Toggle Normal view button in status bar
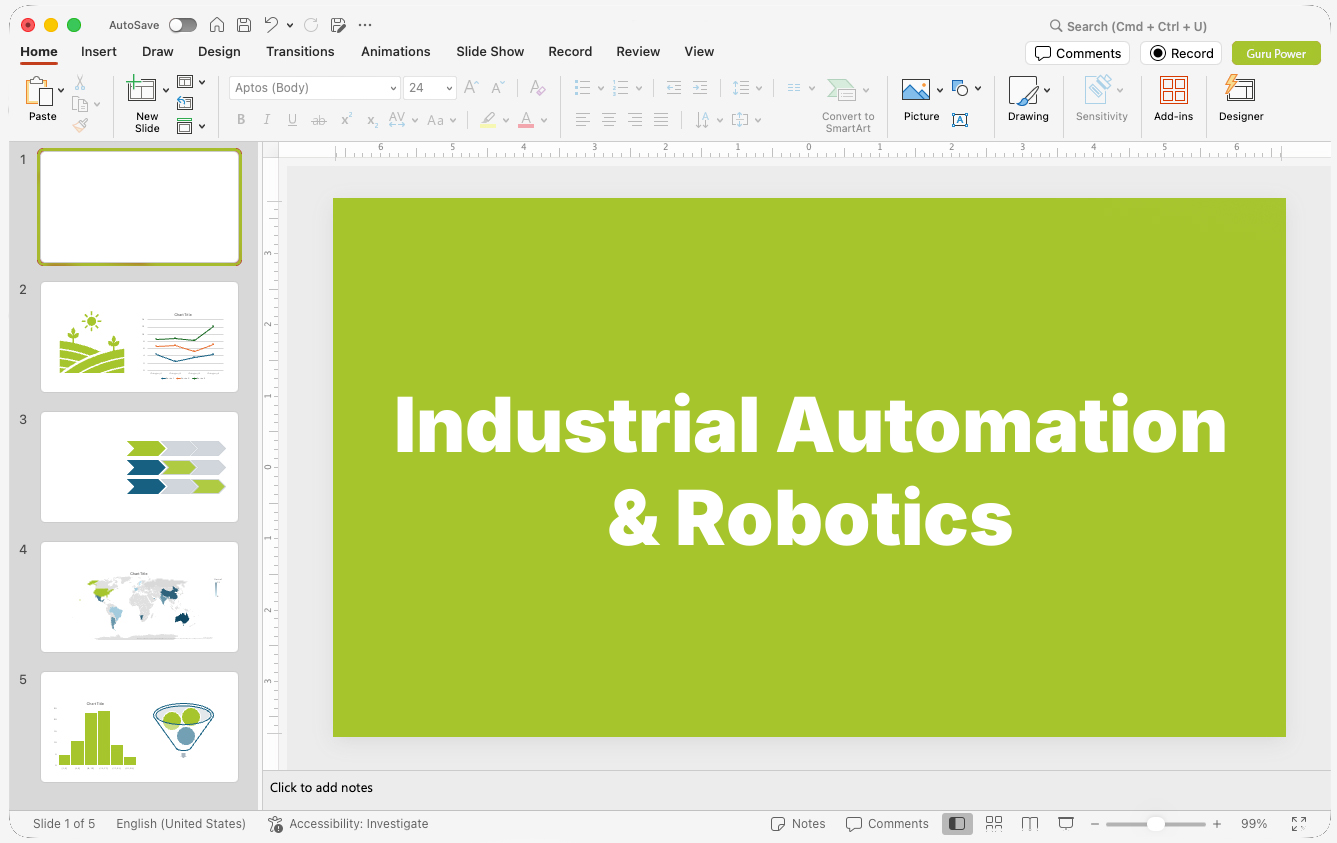The width and height of the screenshot is (1337, 843). (957, 824)
